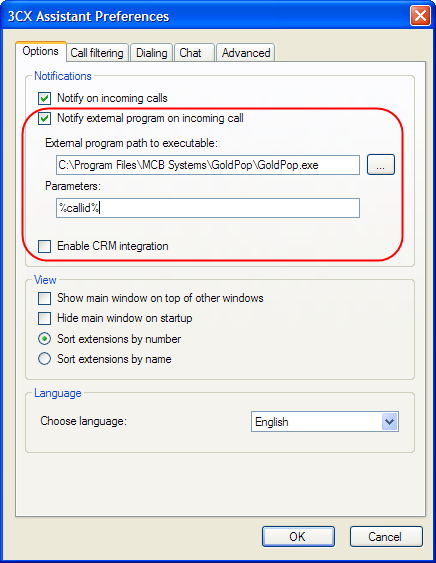Open the Dialing tab
Viewport: 436px width, 563px height.
coord(152,53)
